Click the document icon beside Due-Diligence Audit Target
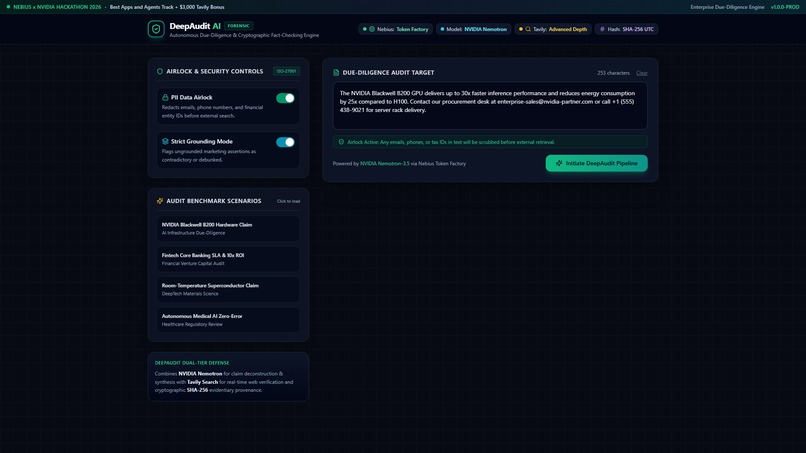Screen dimensions: 806x453 click(x=336, y=73)
